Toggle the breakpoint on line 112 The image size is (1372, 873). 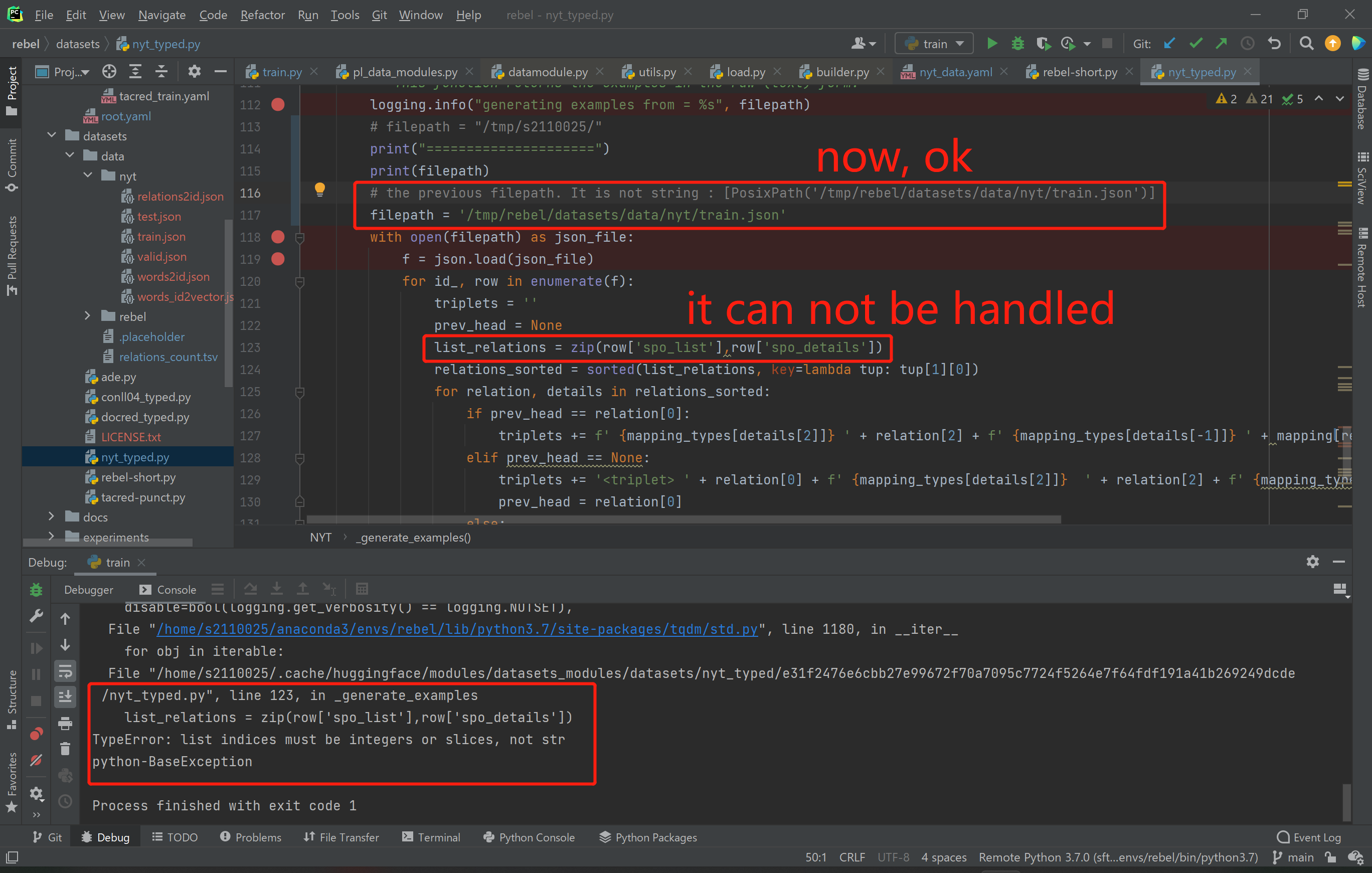278,104
